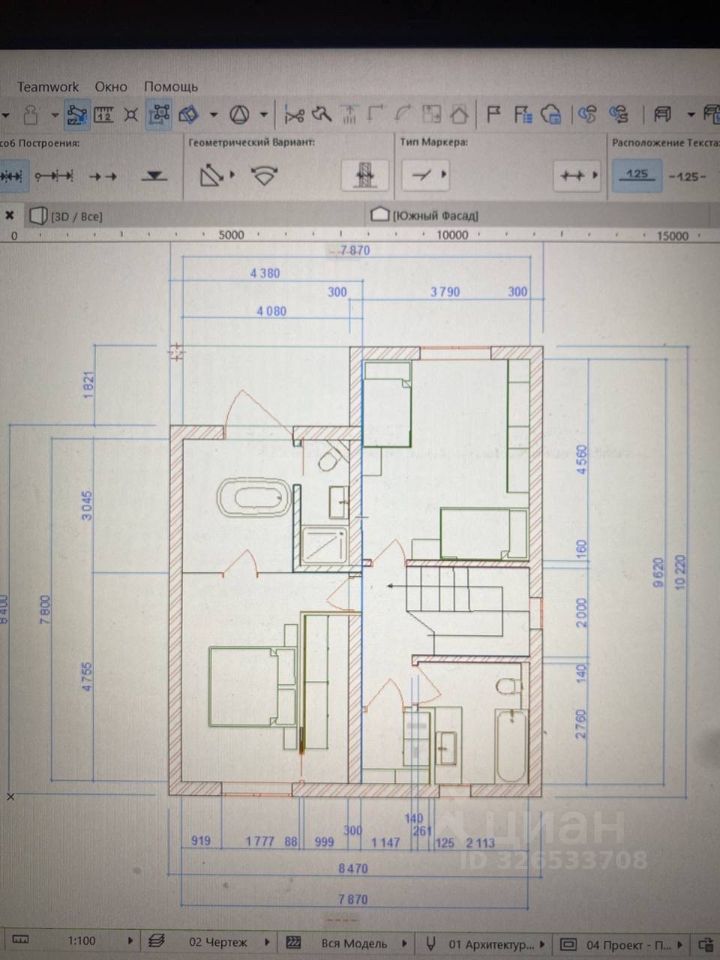Select the arc dimension geometry variant
Image resolution: width=720 pixels, height=960 pixels.
point(264,176)
